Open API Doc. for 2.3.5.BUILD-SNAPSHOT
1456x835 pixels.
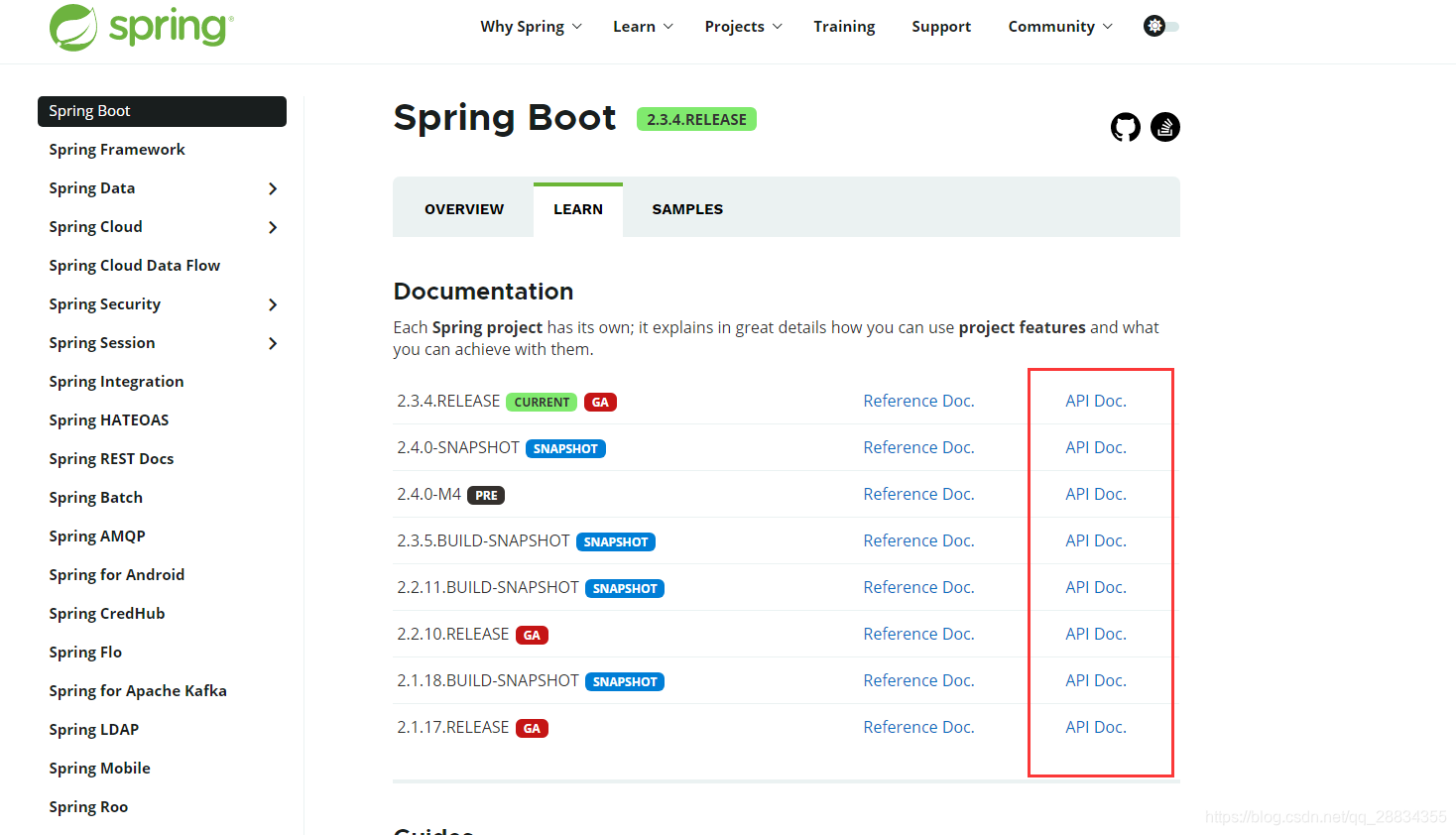[1096, 540]
